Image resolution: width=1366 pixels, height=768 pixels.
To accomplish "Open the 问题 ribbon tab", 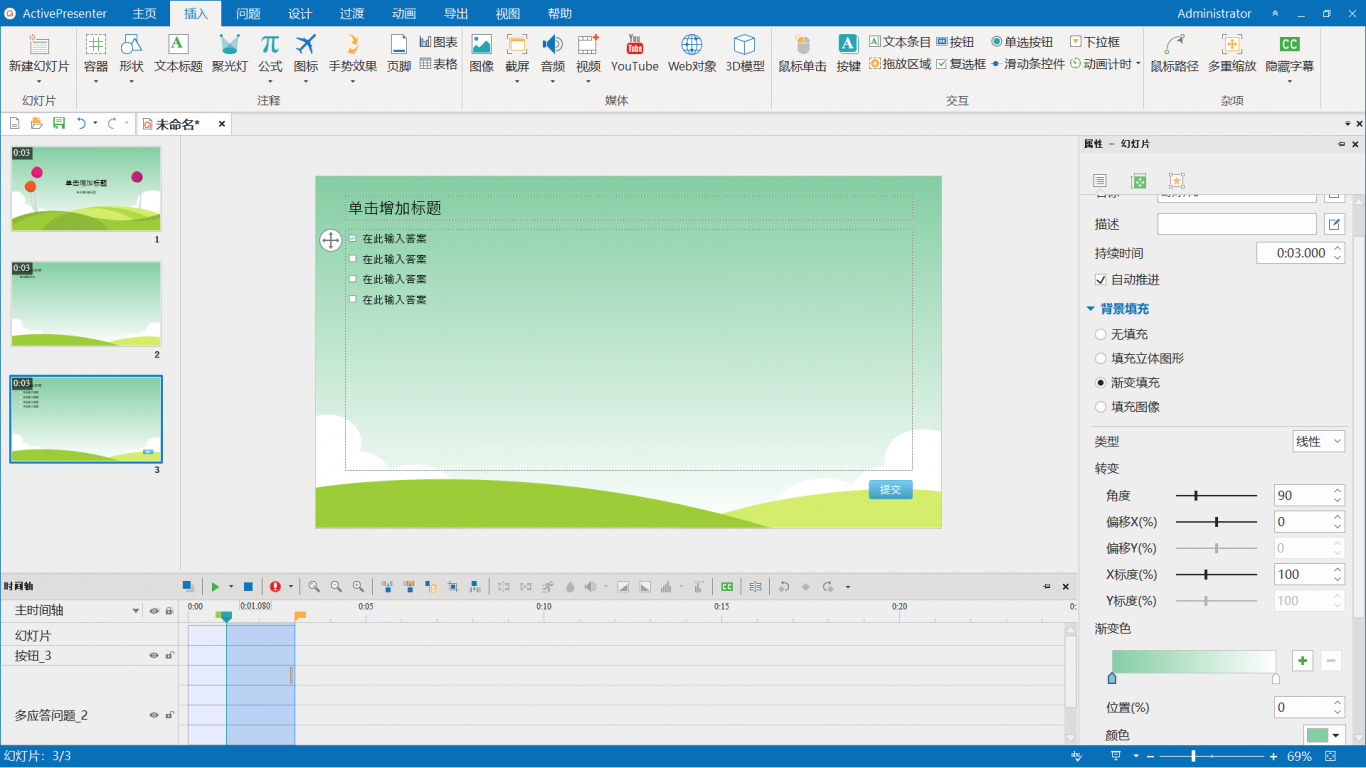I will click(248, 14).
